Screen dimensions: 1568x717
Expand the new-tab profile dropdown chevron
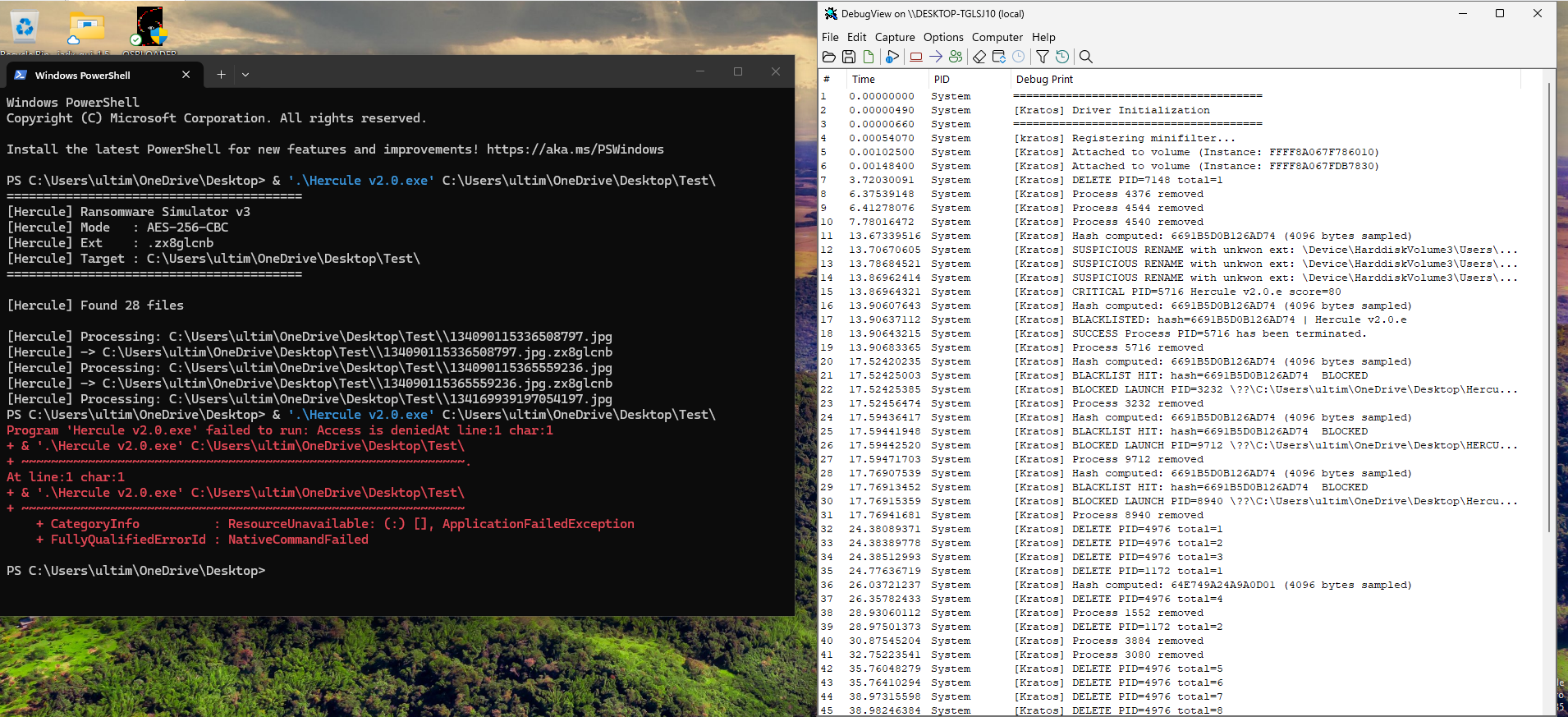pos(245,75)
